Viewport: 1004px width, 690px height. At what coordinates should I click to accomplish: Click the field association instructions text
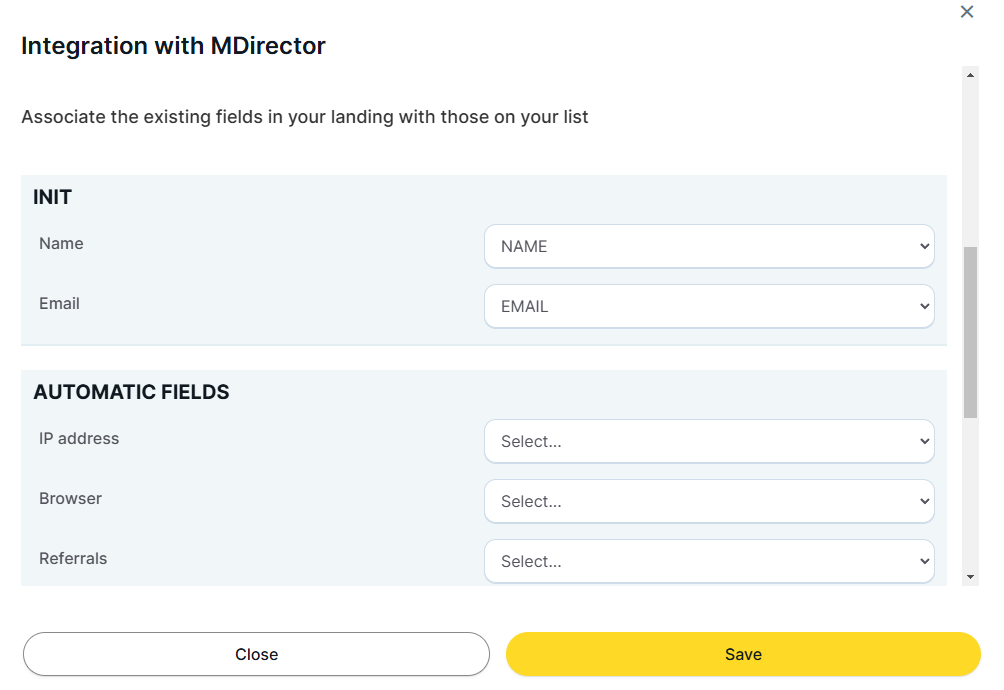coord(305,117)
